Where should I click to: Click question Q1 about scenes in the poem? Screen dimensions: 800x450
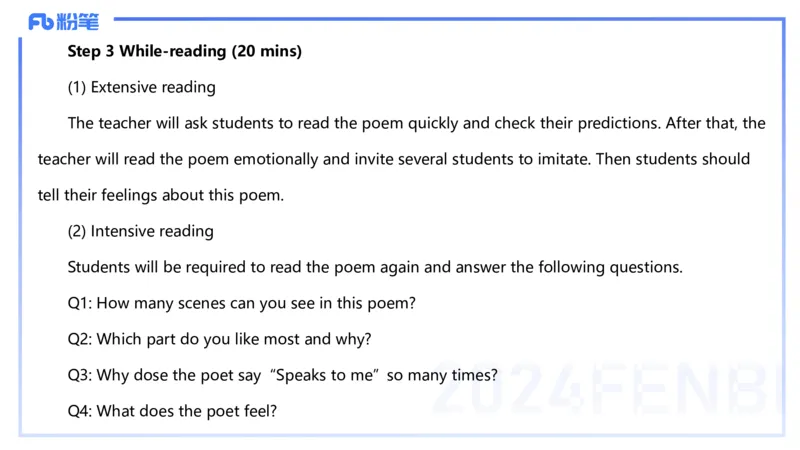point(241,303)
